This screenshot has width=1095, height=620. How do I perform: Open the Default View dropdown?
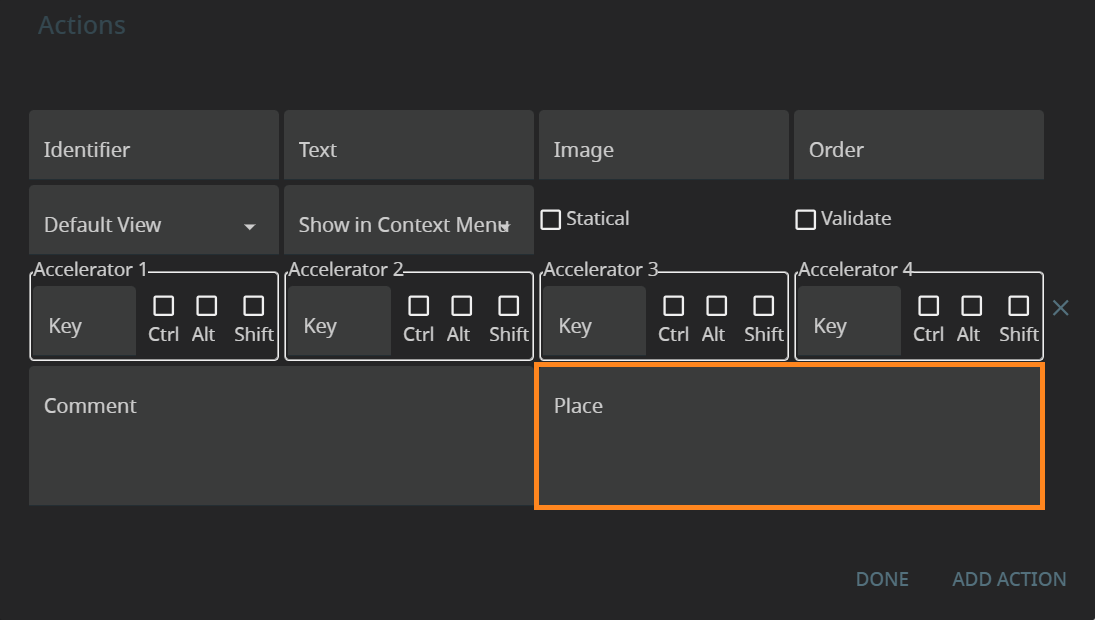point(153,225)
